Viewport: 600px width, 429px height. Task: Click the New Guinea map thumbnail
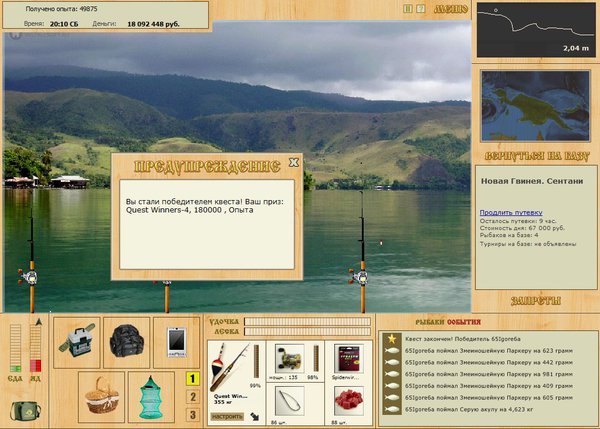point(535,106)
